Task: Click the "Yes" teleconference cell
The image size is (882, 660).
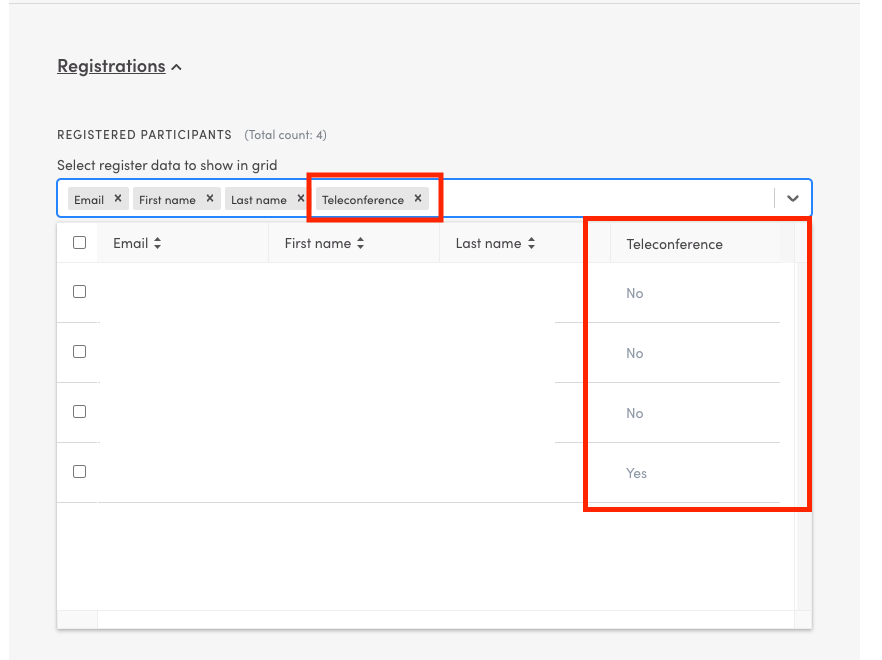Action: 637,473
